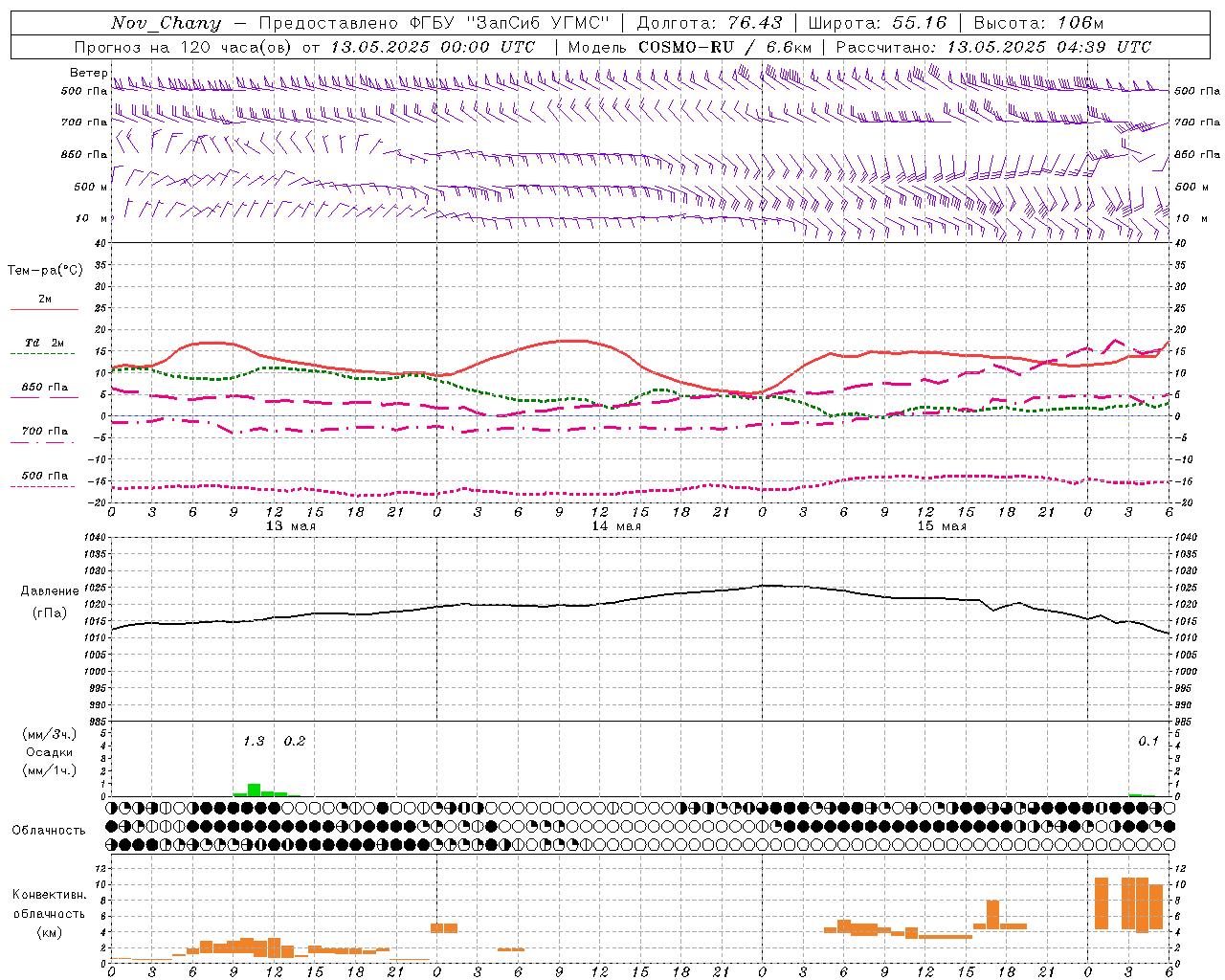Click the 'Высота: 106м' elevation text
This screenshot has width=1225, height=980.
[x=1038, y=23]
